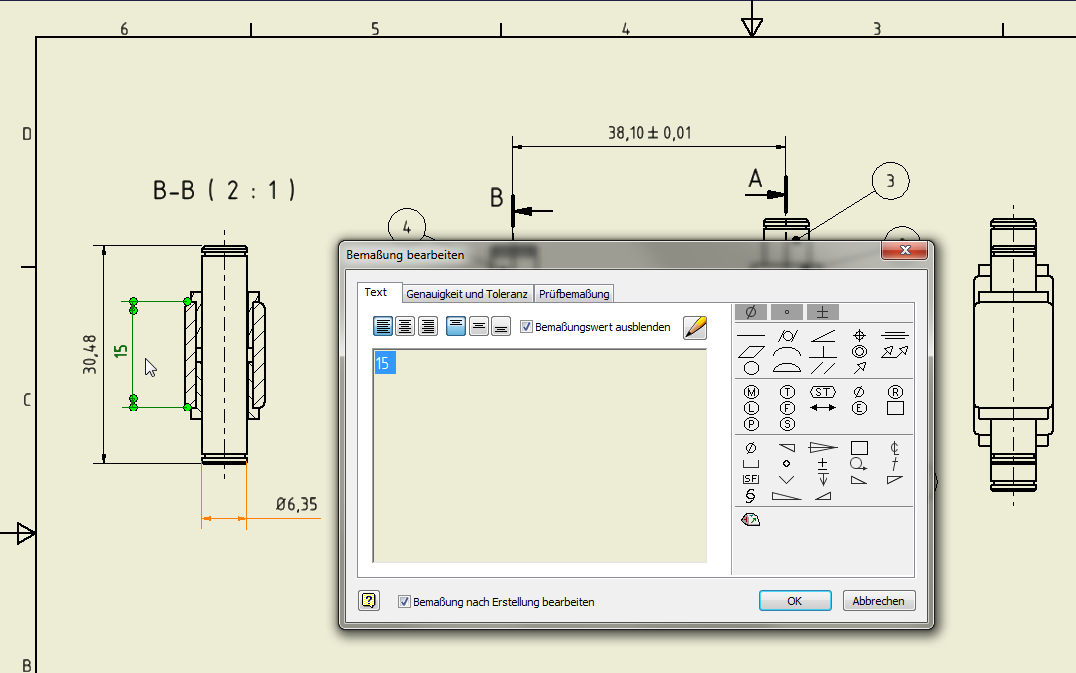Insert the countersink V symbol
The height and width of the screenshot is (673, 1076).
tap(786, 480)
